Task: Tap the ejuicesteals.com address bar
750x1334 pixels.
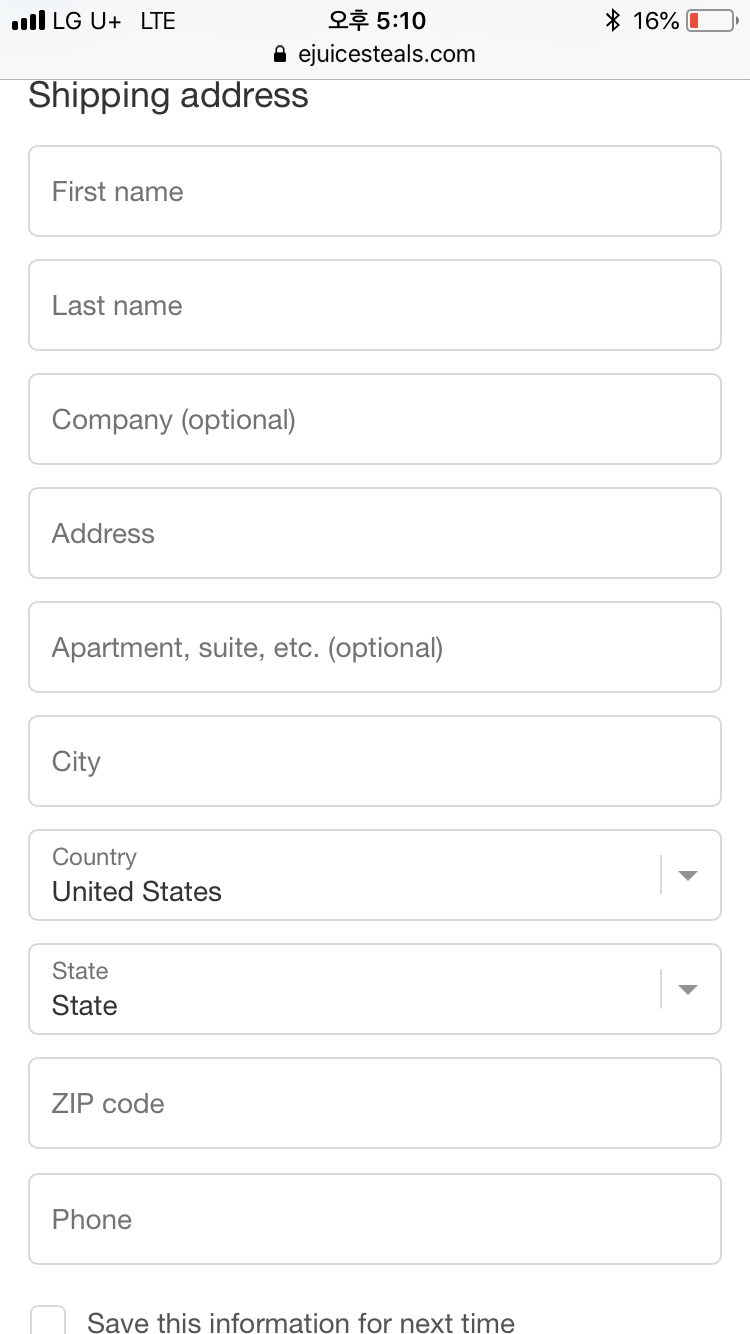Action: click(x=386, y=54)
